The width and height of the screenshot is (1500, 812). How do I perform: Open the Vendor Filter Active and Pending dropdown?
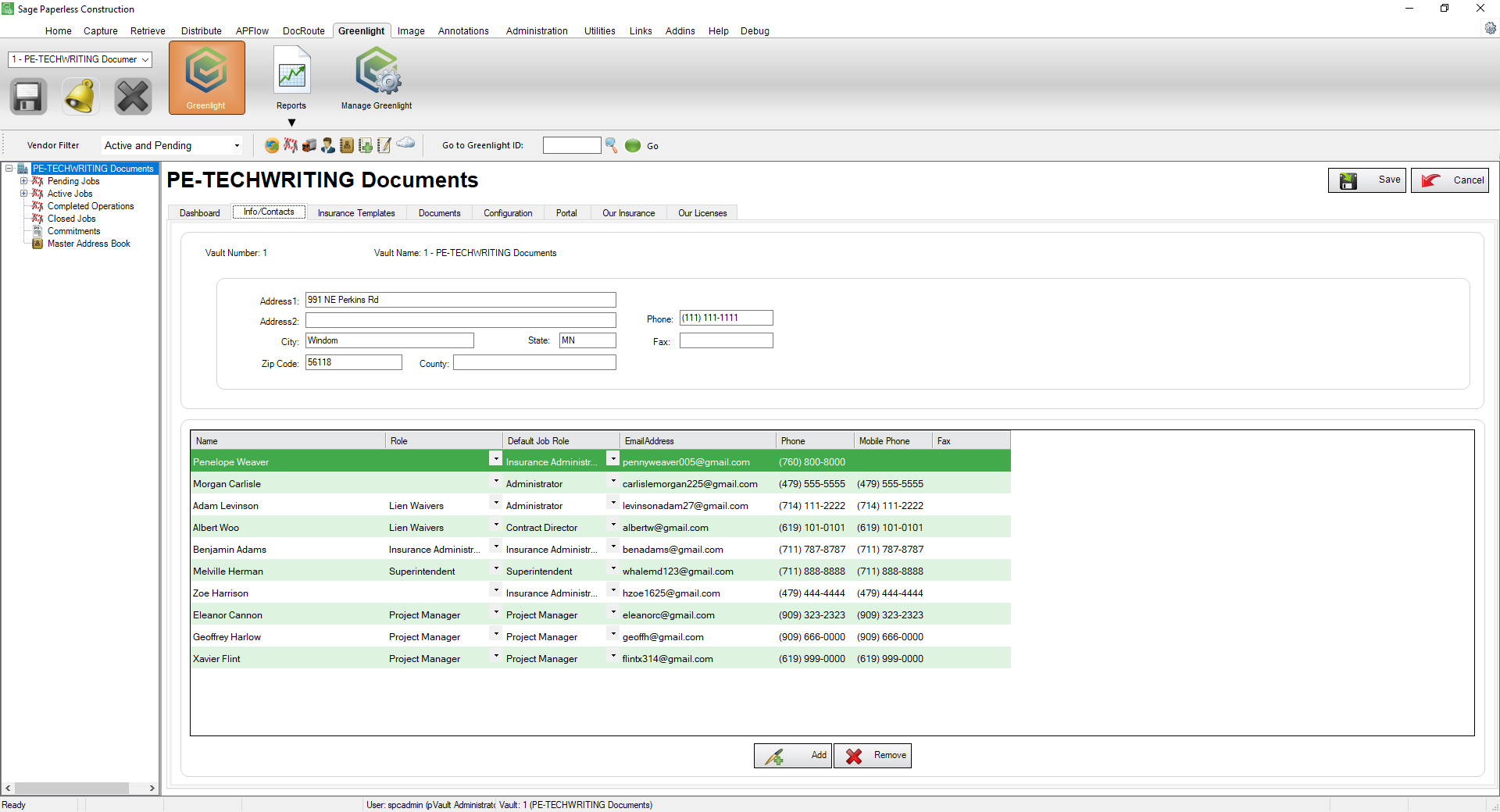(x=172, y=145)
